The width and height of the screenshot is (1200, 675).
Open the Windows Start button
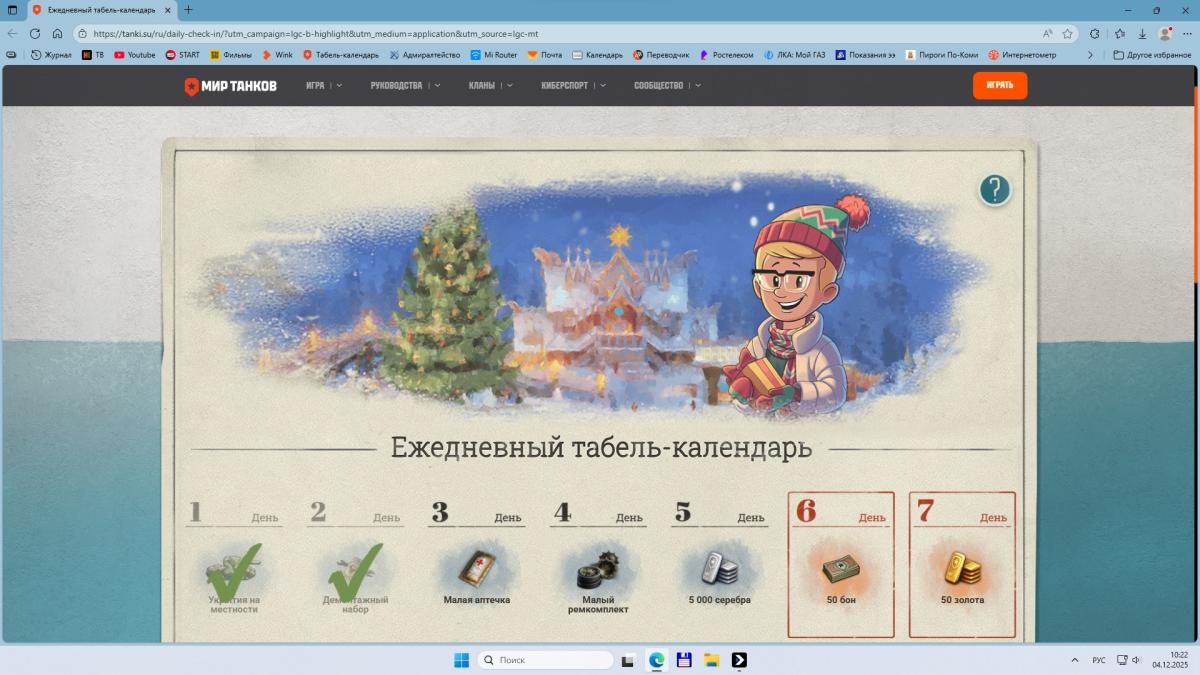tap(461, 660)
